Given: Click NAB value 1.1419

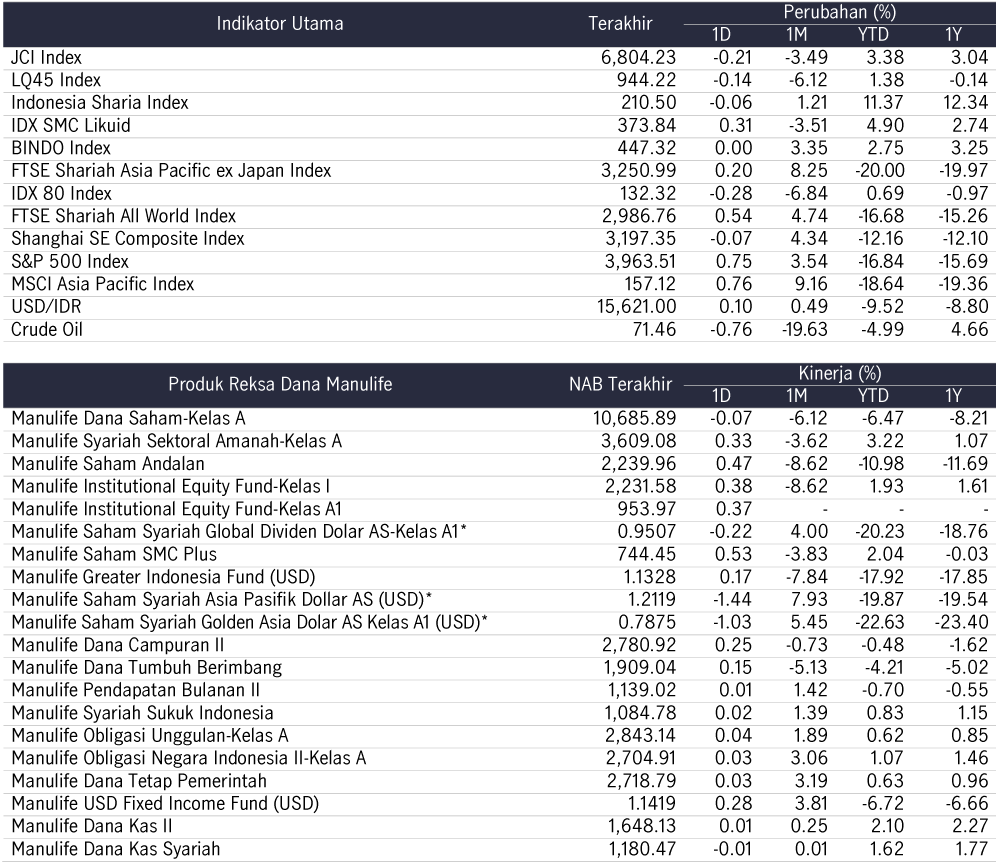Looking at the screenshot, I should click(652, 804).
